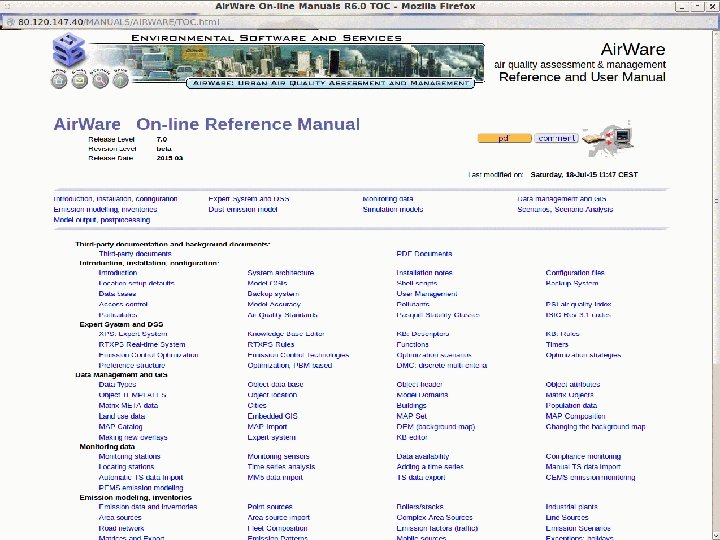Open Timers link
Image resolution: width=720 pixels, height=540 pixels.
point(557,344)
